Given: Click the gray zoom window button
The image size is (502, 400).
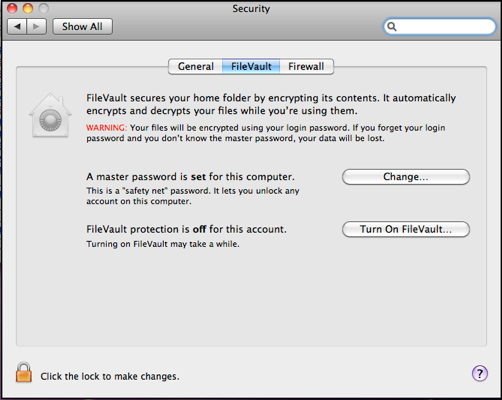Looking at the screenshot, I should click(43, 8).
